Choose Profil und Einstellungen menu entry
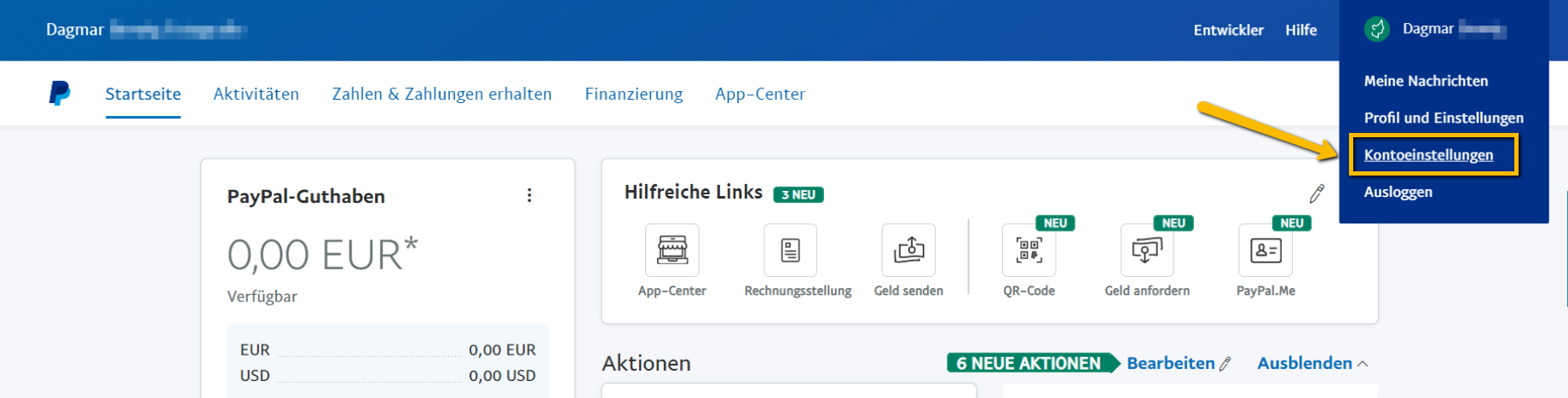The width and height of the screenshot is (1568, 398). click(x=1443, y=118)
